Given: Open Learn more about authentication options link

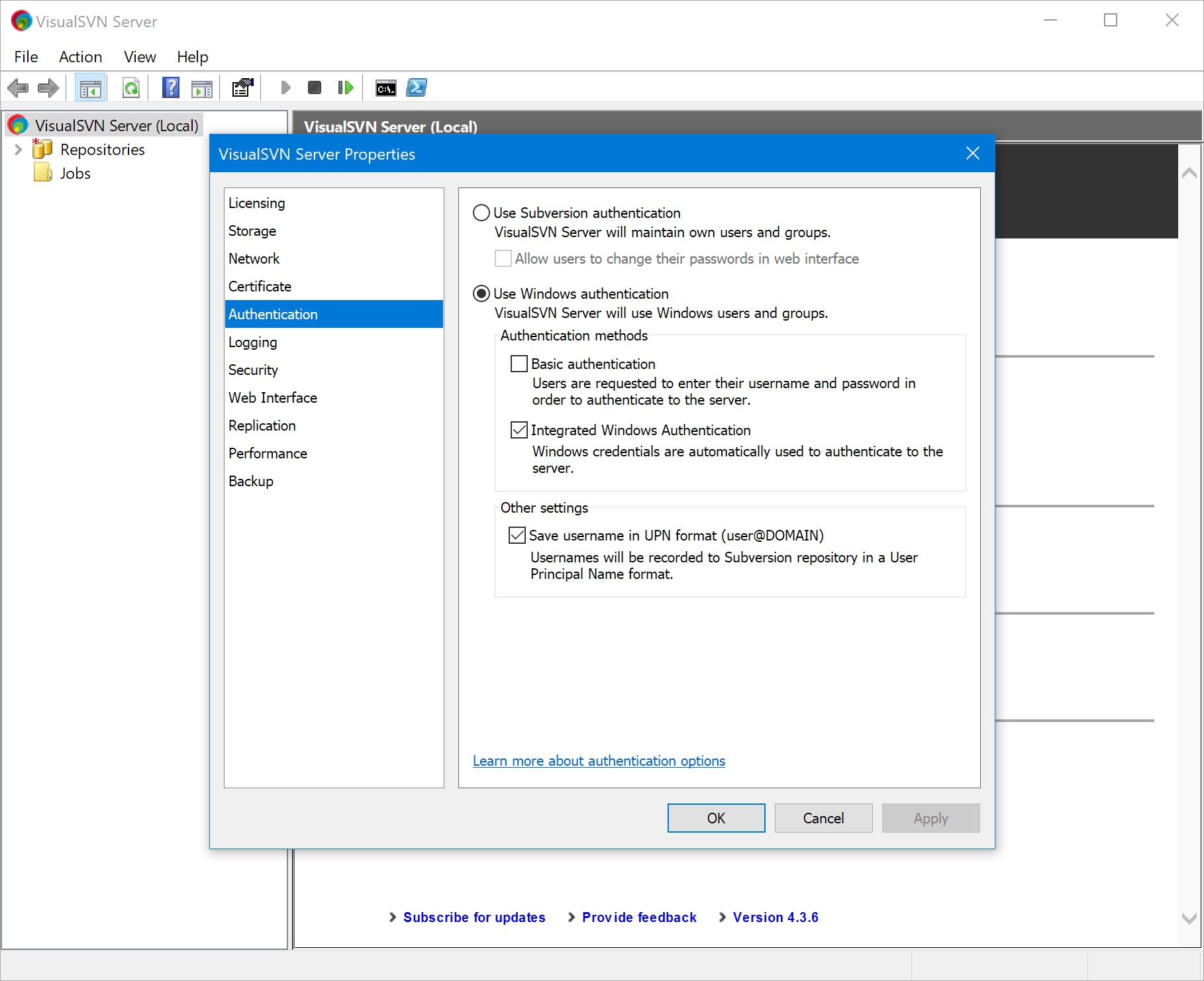Looking at the screenshot, I should (599, 761).
